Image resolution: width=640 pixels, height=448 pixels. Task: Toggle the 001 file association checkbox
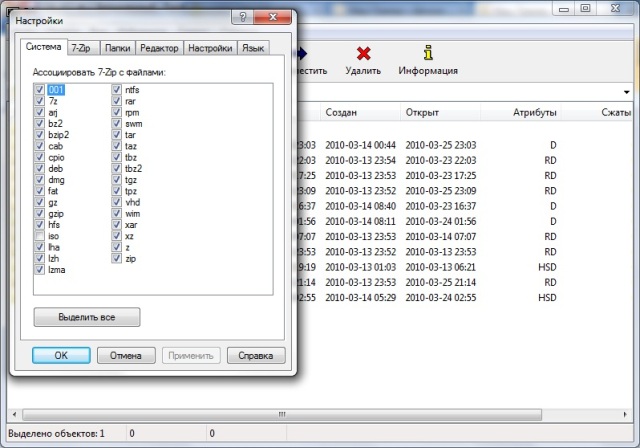(x=40, y=89)
